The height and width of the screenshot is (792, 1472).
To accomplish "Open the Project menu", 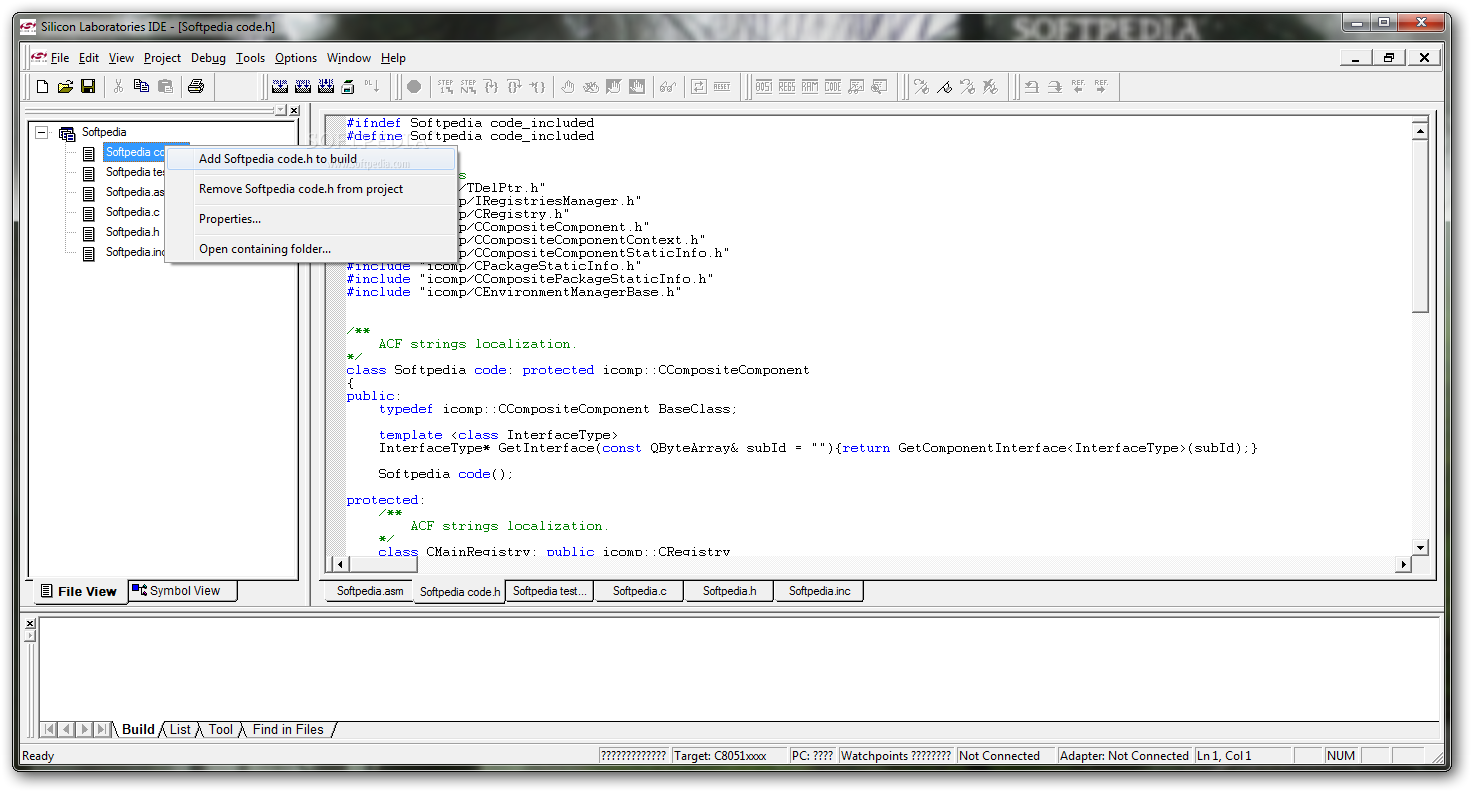I will pyautogui.click(x=162, y=58).
